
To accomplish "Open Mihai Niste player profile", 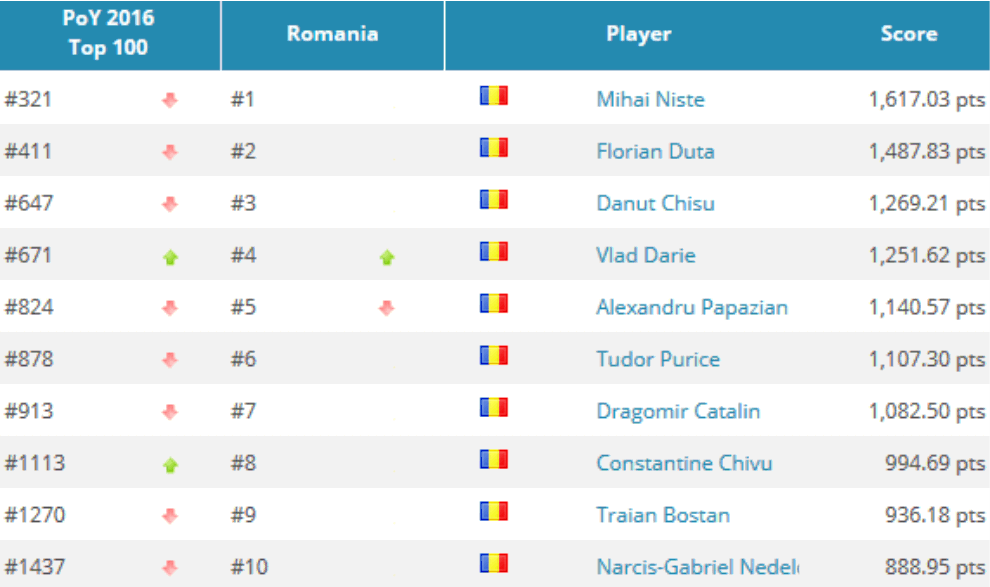I will [x=650, y=99].
